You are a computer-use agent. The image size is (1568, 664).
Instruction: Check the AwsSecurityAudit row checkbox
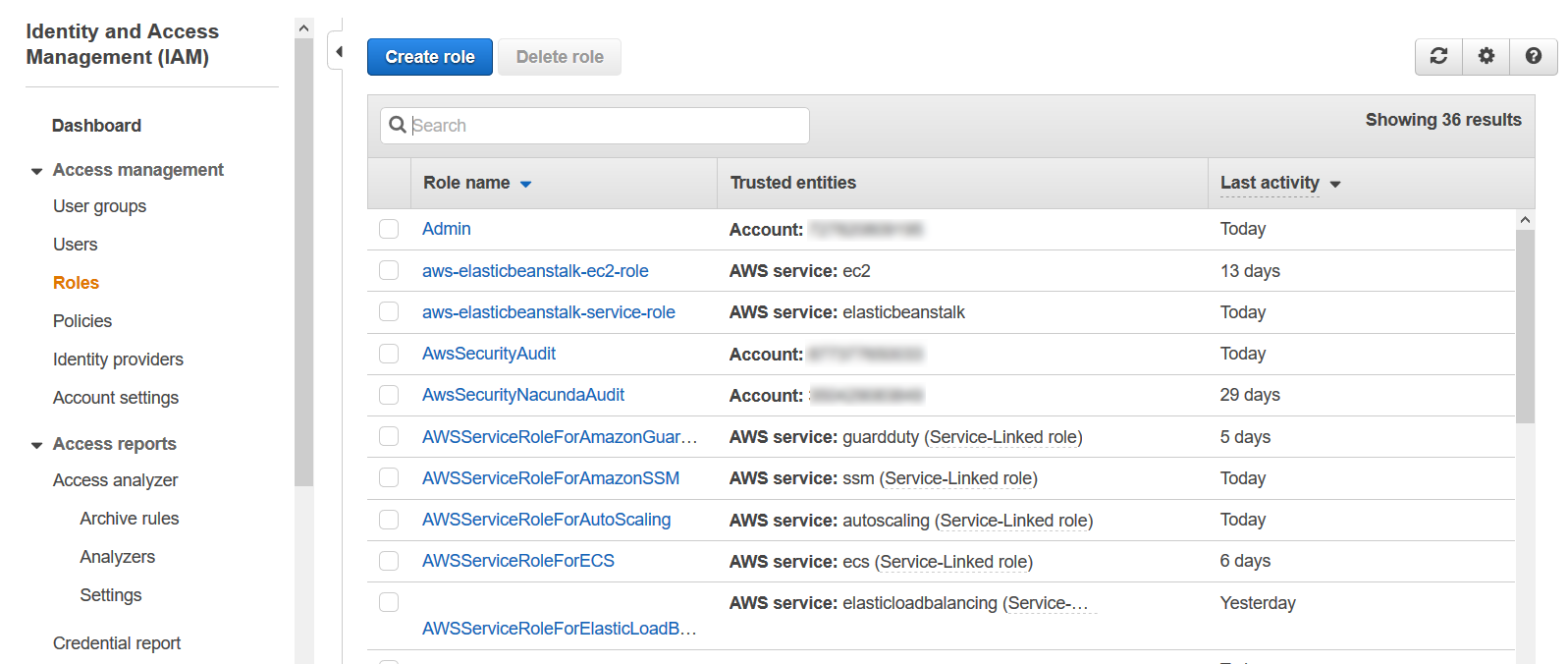389,354
